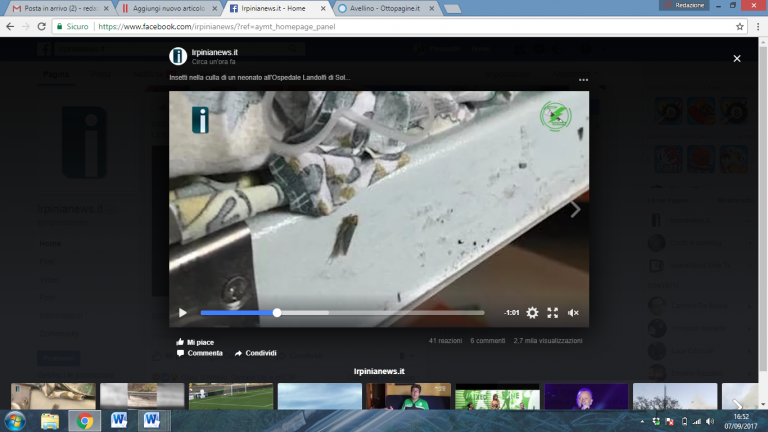This screenshot has height=432, width=768.
Task: Play the video in the viewer
Action: pyautogui.click(x=183, y=312)
